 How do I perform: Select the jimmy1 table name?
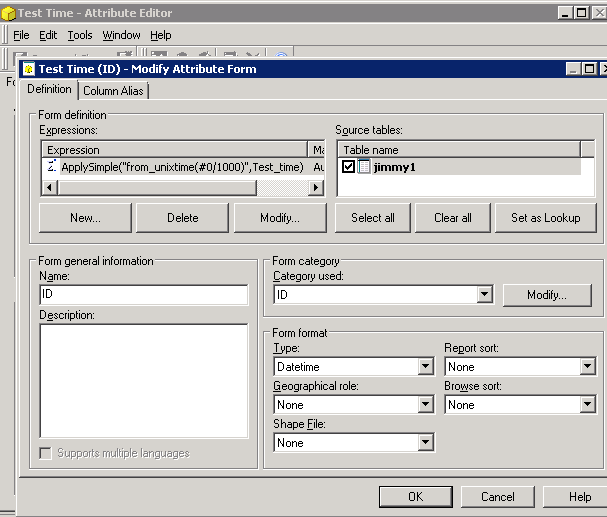394,167
